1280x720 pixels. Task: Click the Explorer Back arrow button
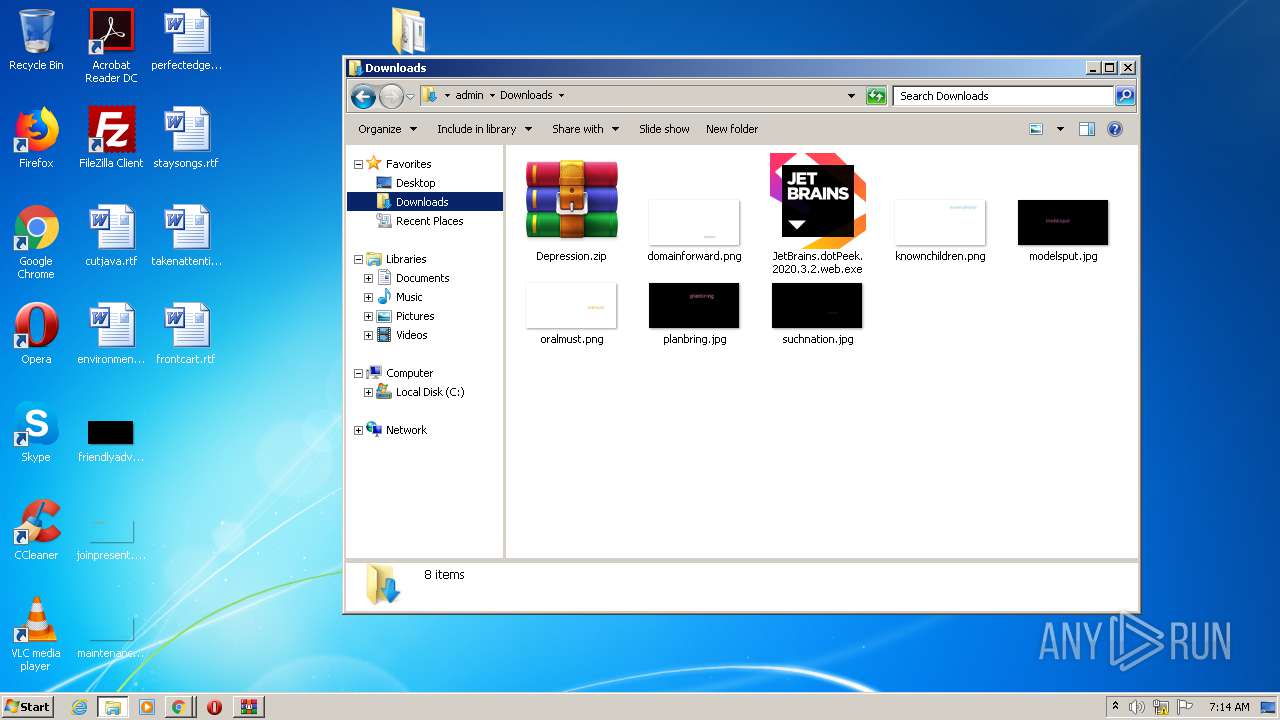[x=363, y=96]
